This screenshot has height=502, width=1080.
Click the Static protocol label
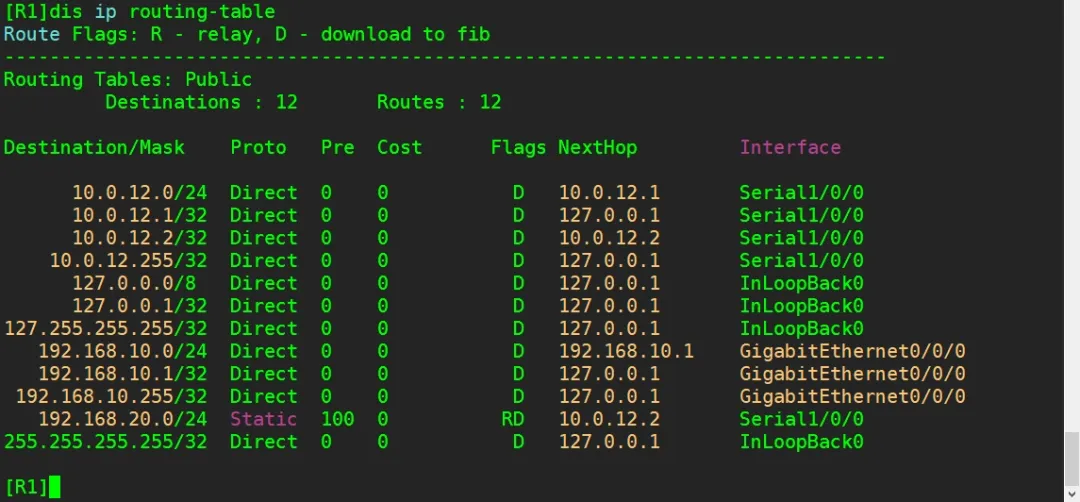(263, 419)
